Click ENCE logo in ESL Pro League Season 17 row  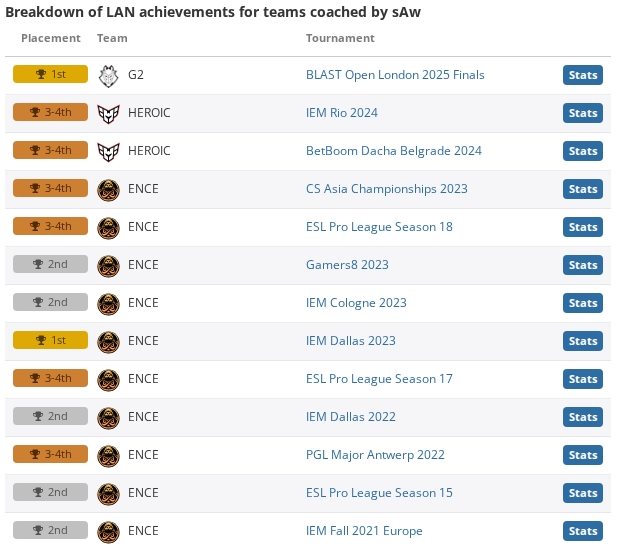click(x=108, y=380)
